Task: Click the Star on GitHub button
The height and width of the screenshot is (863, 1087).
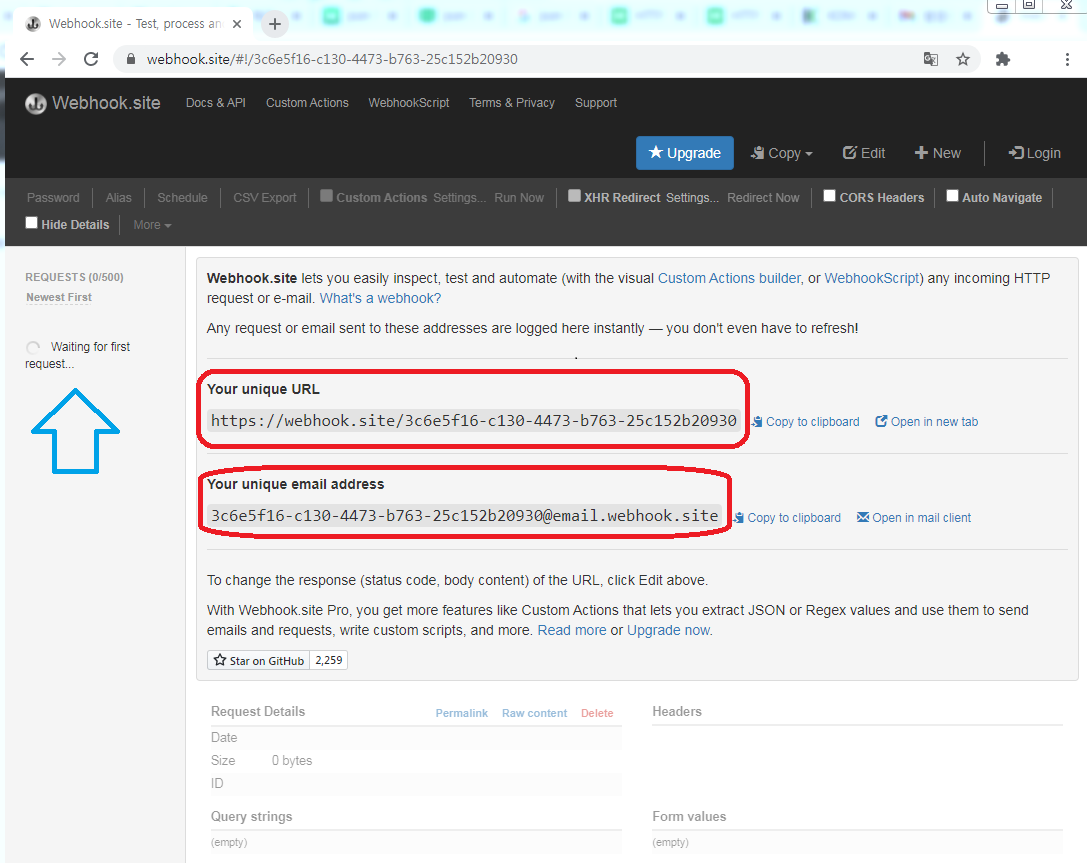Action: 259,661
